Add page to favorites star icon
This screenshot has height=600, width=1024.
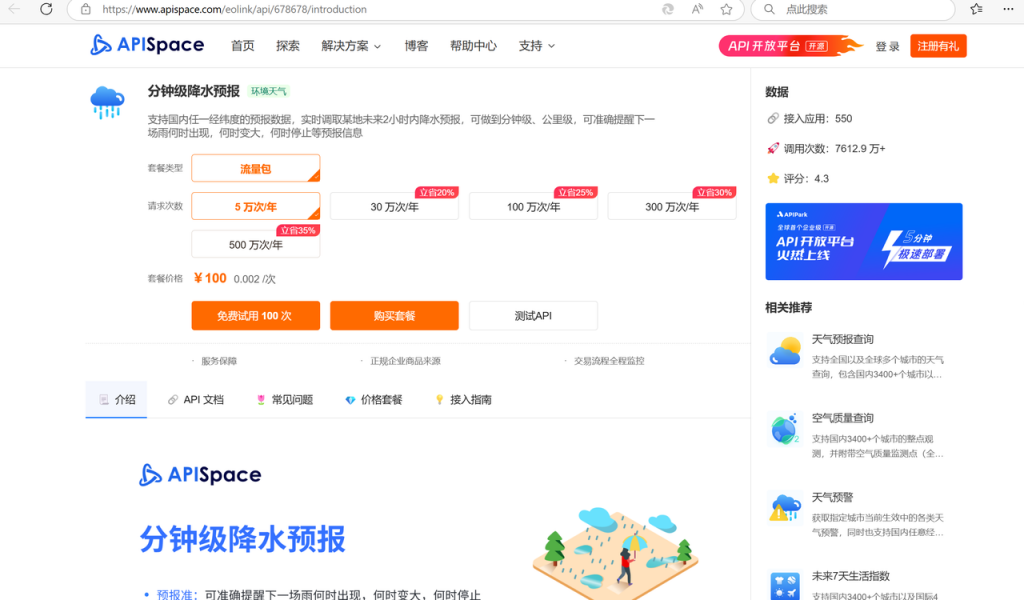726,9
